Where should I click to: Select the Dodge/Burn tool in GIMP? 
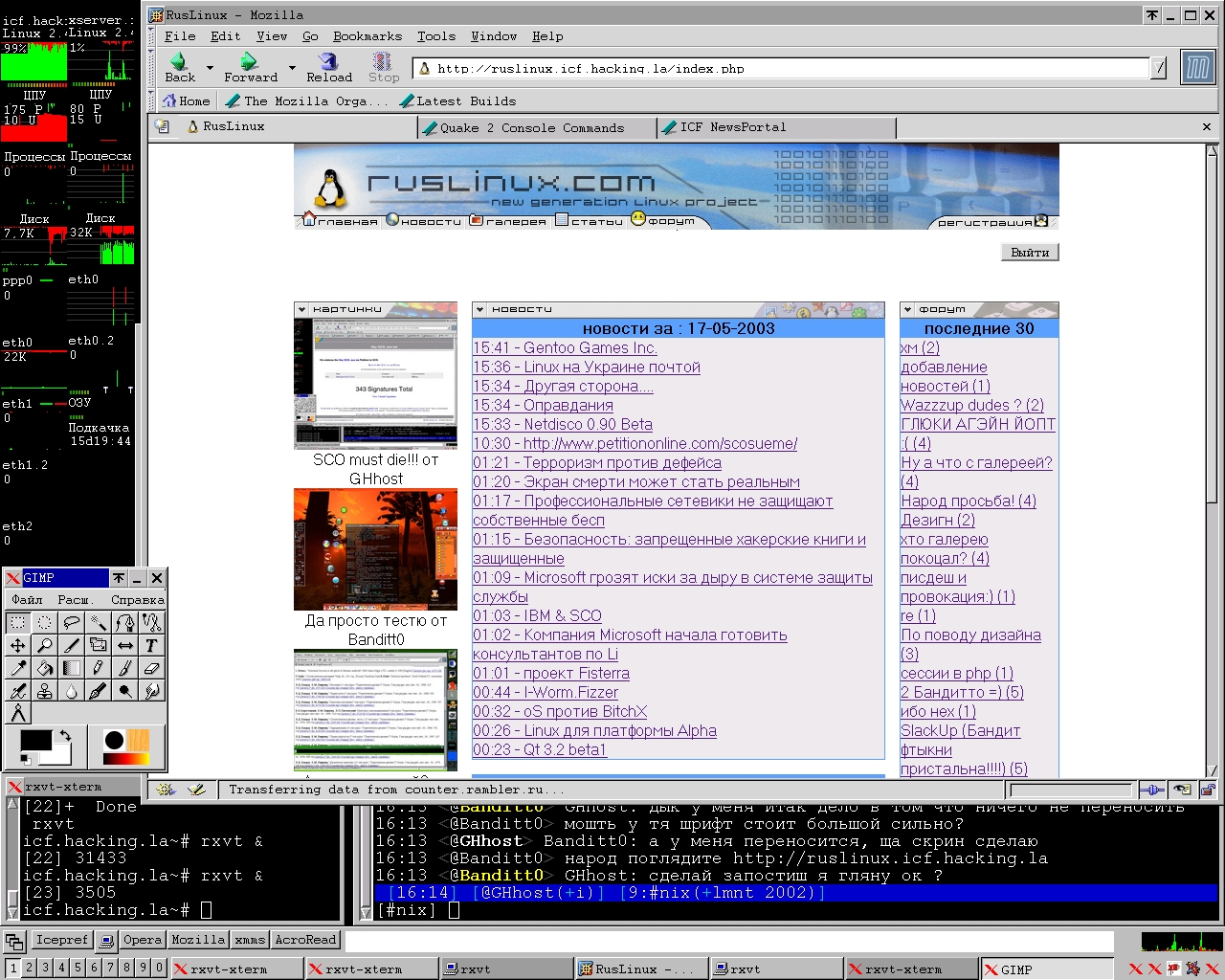click(x=125, y=691)
